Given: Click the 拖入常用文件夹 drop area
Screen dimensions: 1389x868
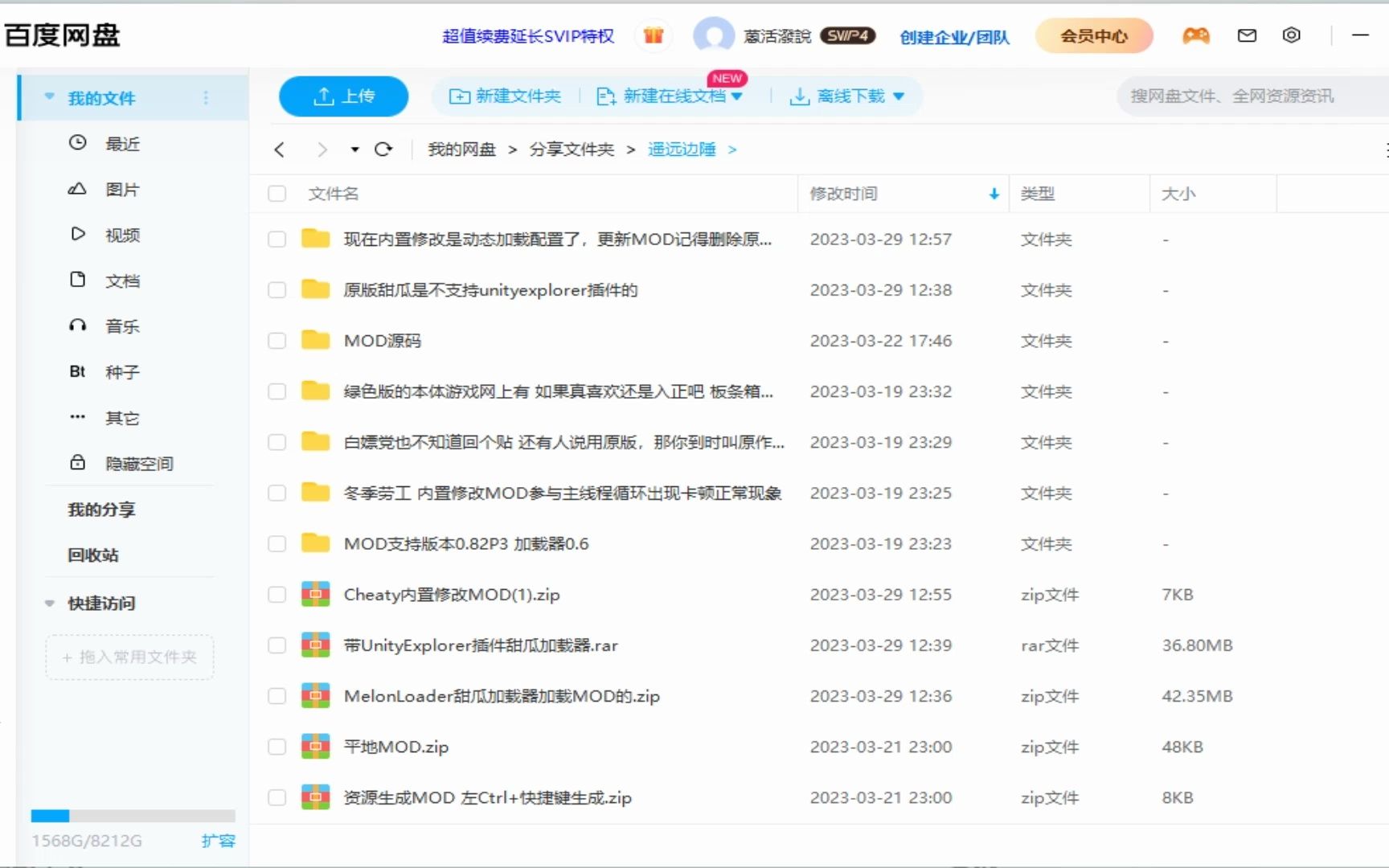Looking at the screenshot, I should tap(129, 657).
